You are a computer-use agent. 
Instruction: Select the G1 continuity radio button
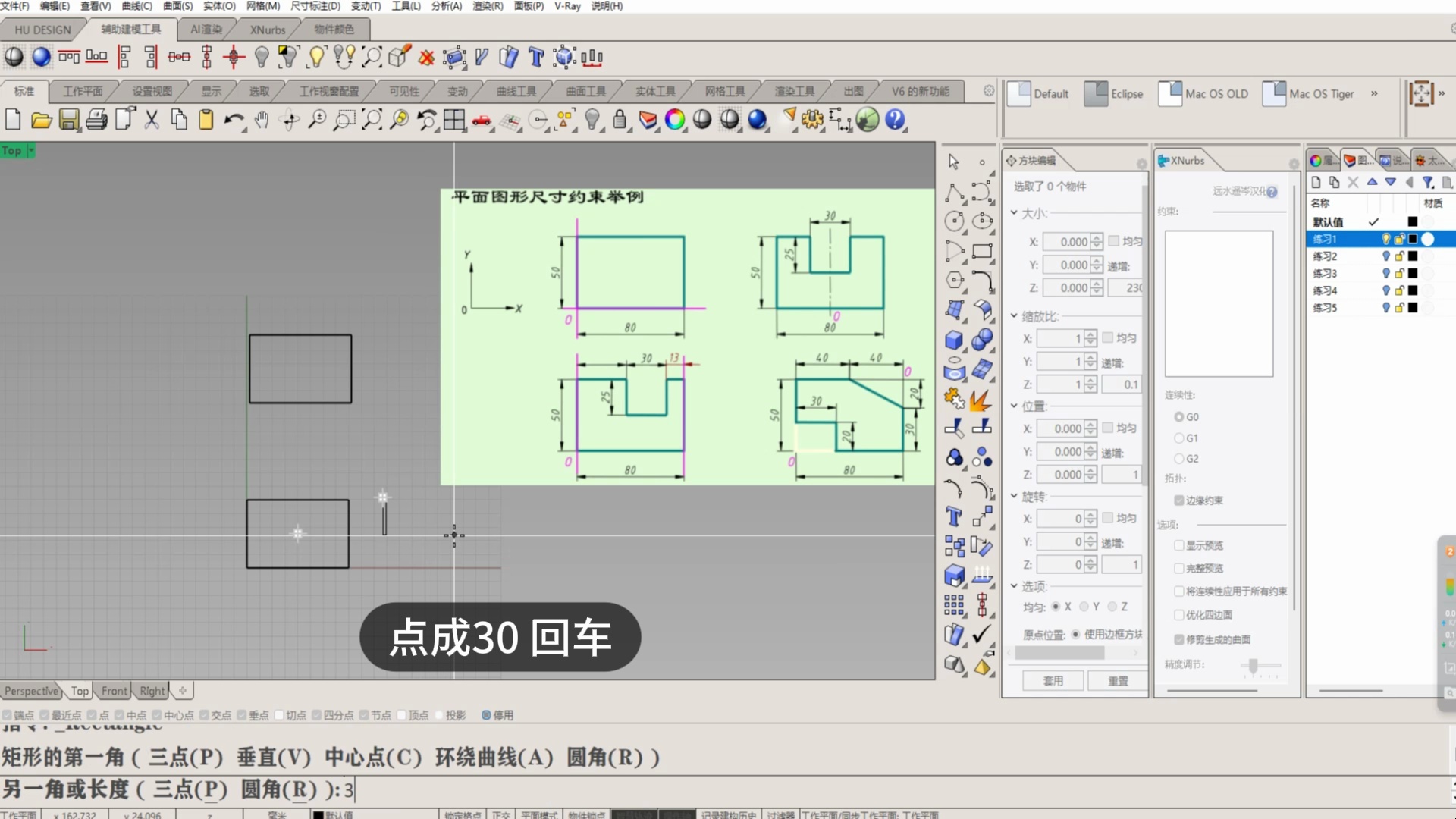click(x=1178, y=438)
